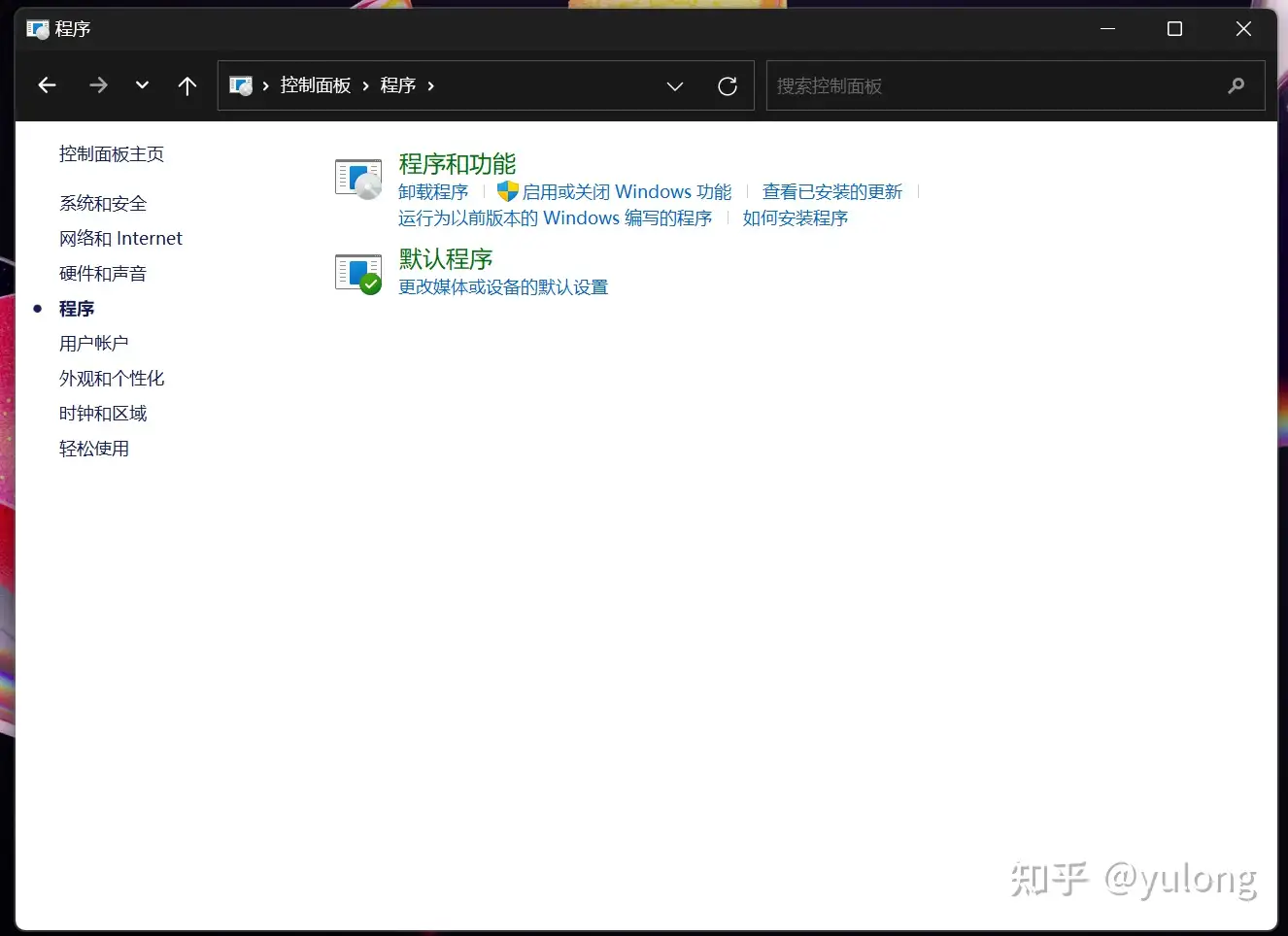Viewport: 1288px width, 936px height.
Task: Open 系统和安全 category
Action: pyautogui.click(x=103, y=203)
